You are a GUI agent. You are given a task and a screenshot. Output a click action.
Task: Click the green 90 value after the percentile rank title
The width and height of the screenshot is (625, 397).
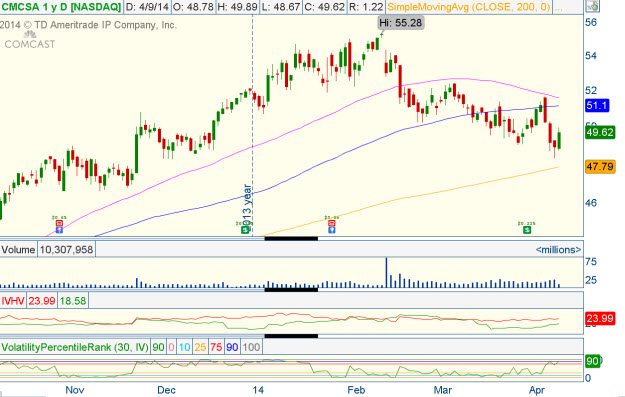point(158,347)
